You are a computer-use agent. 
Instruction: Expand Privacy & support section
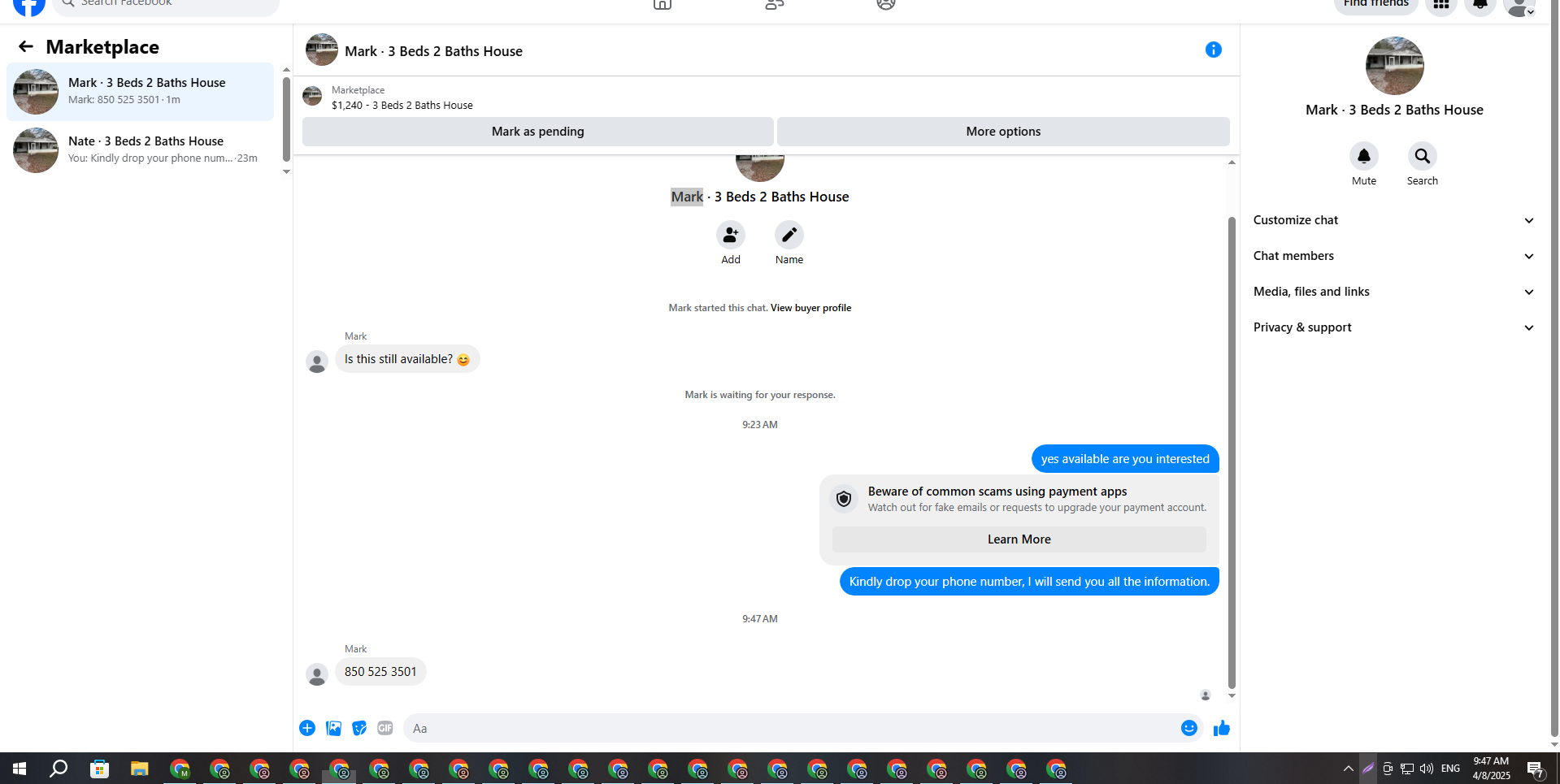pos(1393,327)
